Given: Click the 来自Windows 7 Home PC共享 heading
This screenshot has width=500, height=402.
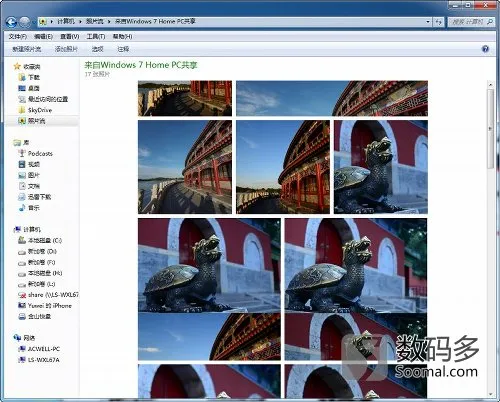Looking at the screenshot, I should coord(141,65).
